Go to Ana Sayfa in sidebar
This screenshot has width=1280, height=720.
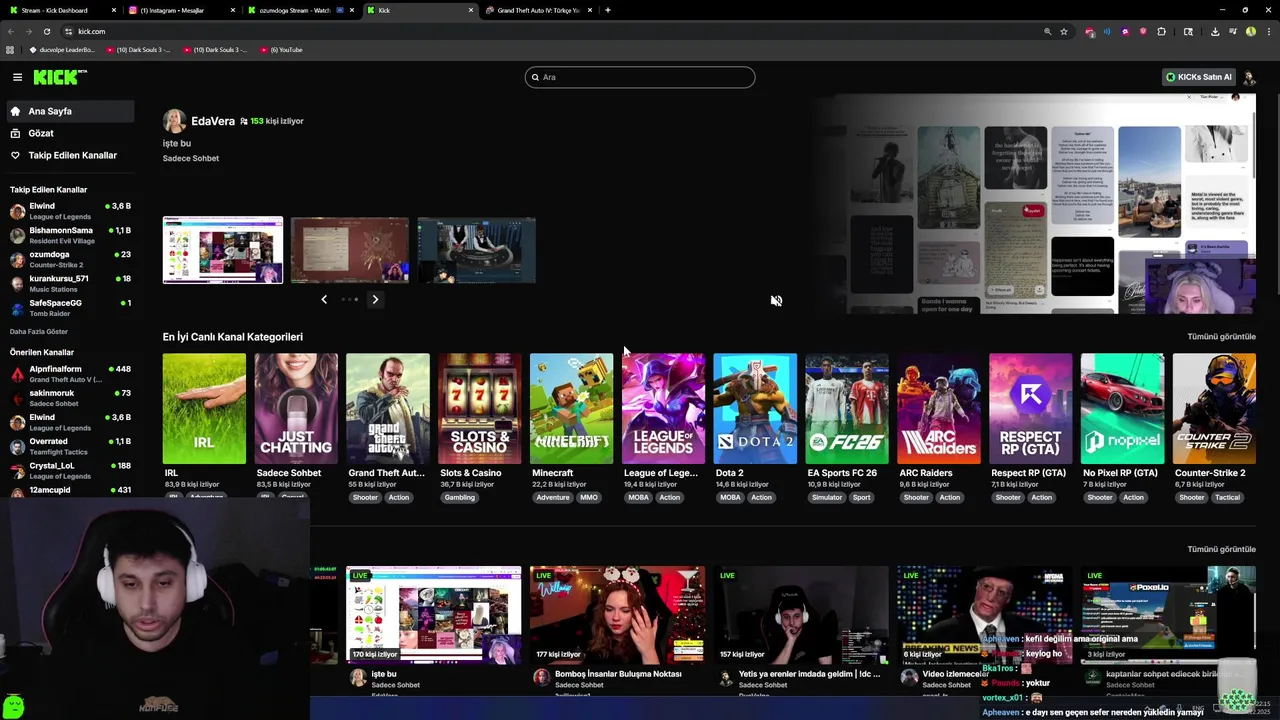click(70, 111)
